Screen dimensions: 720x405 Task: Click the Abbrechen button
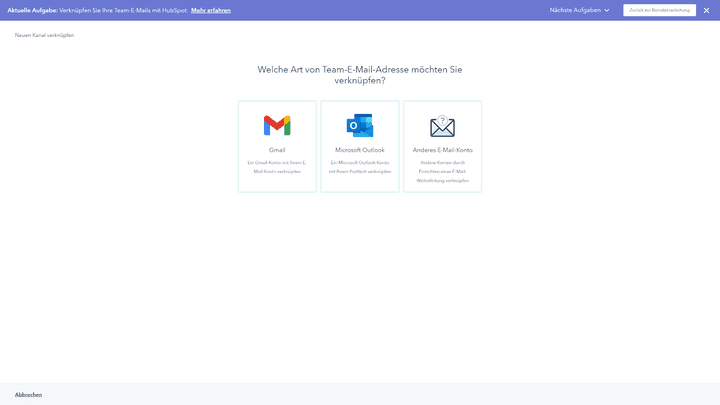coord(28,395)
